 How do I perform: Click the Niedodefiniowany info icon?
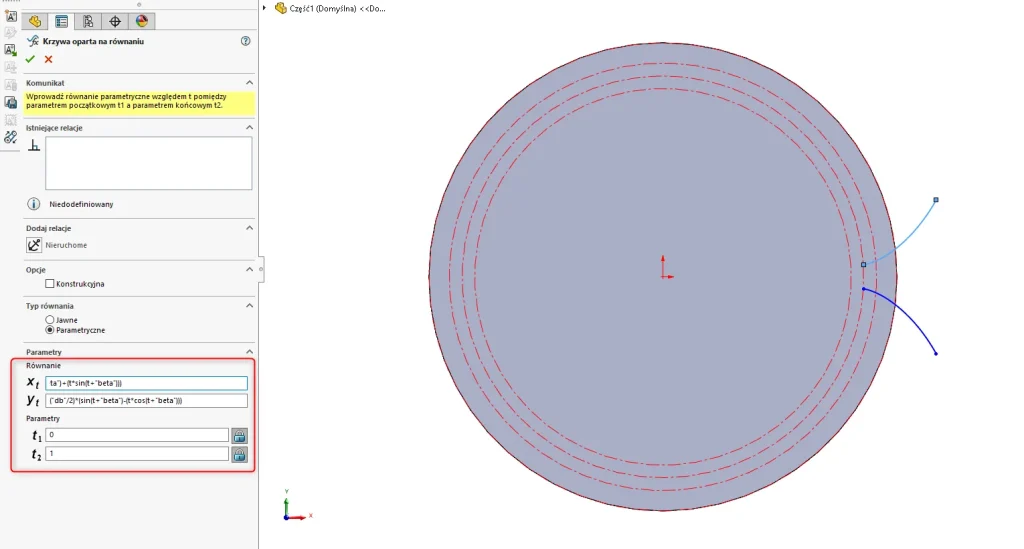(x=33, y=204)
